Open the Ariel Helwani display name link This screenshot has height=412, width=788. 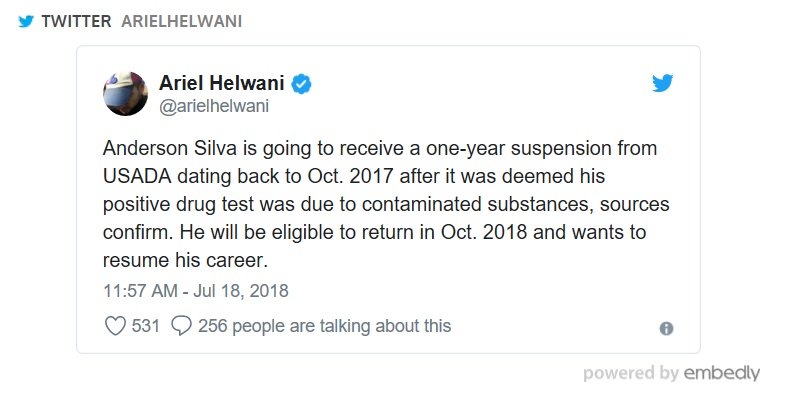222,83
